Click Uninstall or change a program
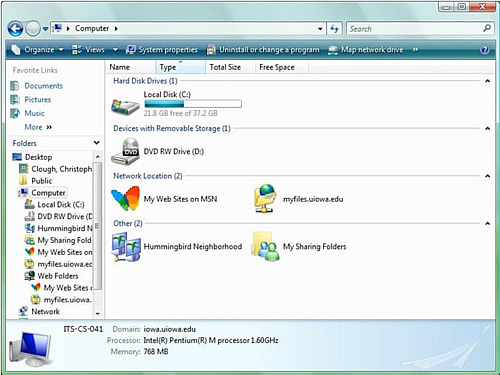This screenshot has height=375, width=500. (x=263, y=50)
